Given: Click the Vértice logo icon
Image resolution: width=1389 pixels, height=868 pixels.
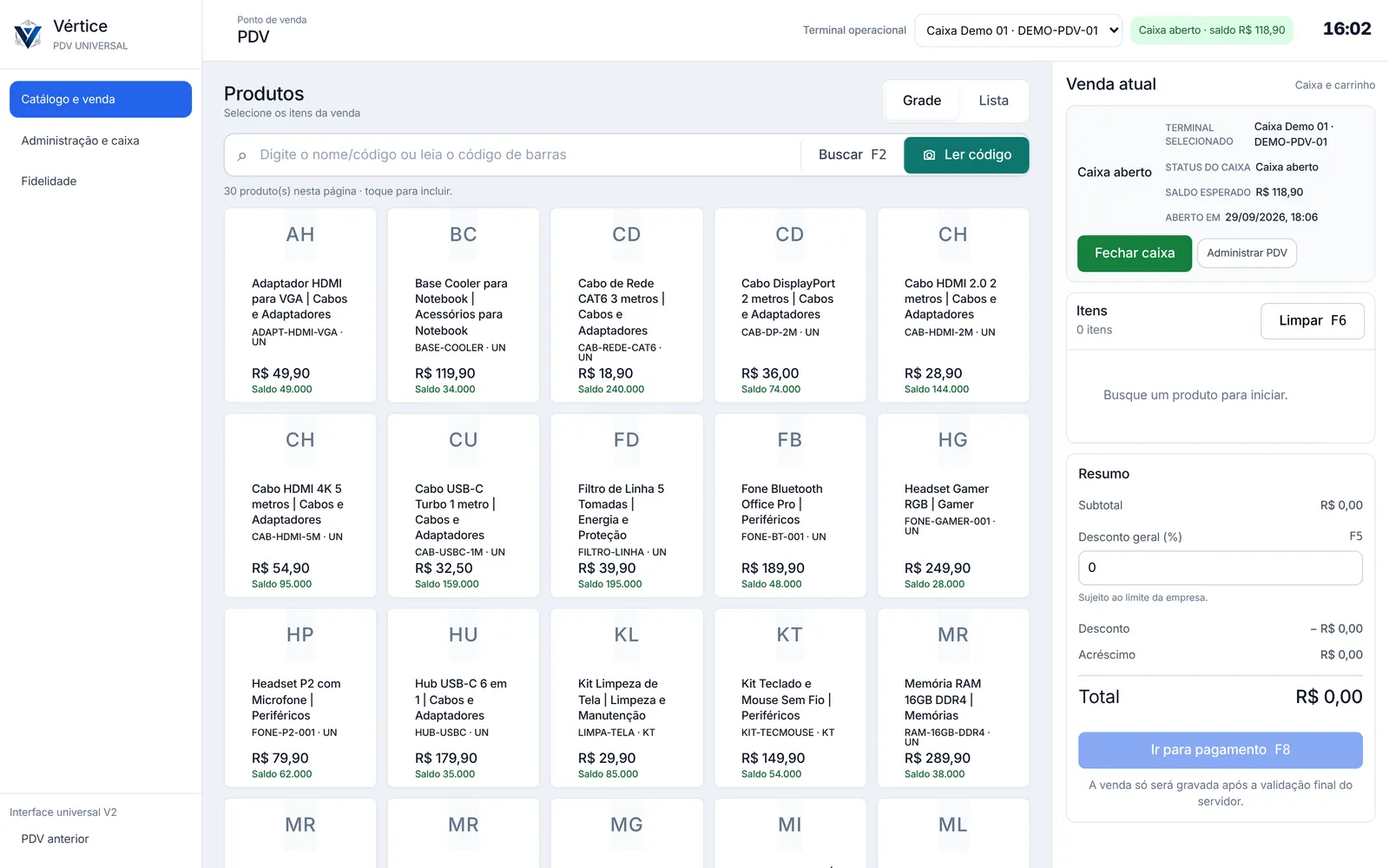Looking at the screenshot, I should coord(28,35).
